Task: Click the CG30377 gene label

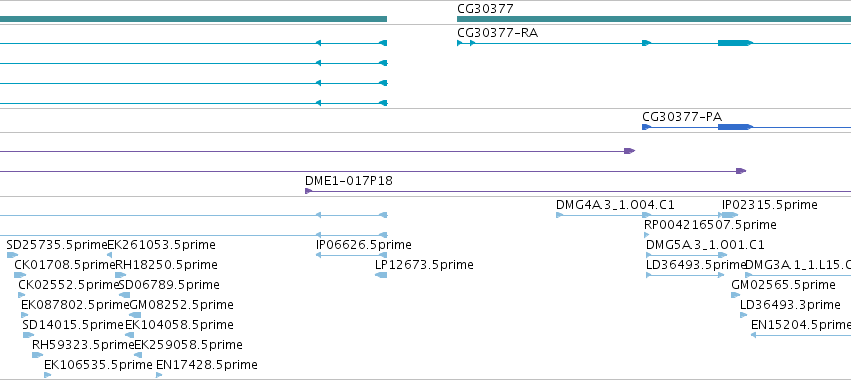Action: coord(485,8)
